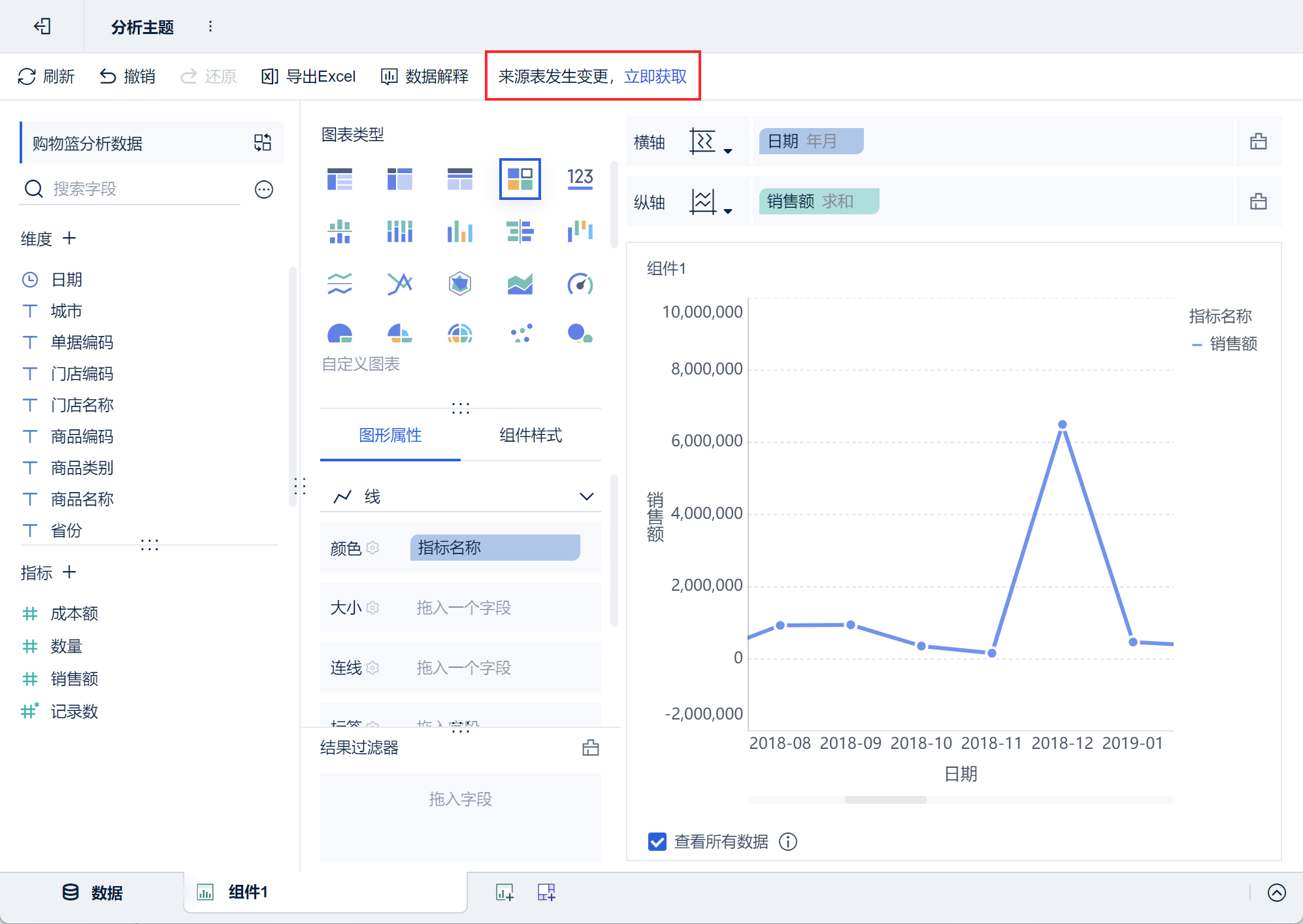Click the 立即获取 link
This screenshot has width=1303, height=924.
pos(655,76)
